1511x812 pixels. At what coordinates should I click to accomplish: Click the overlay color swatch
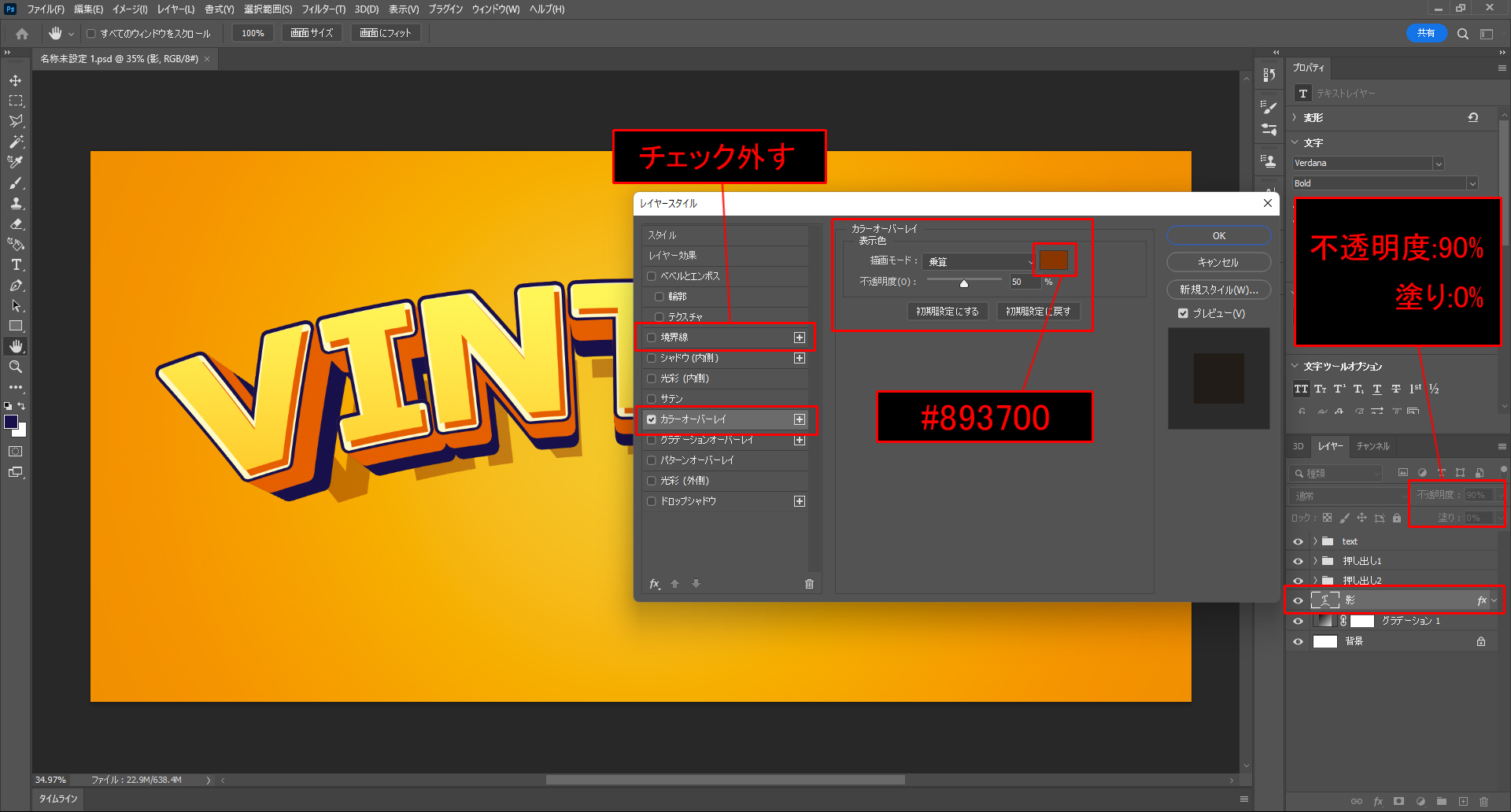(x=1053, y=260)
